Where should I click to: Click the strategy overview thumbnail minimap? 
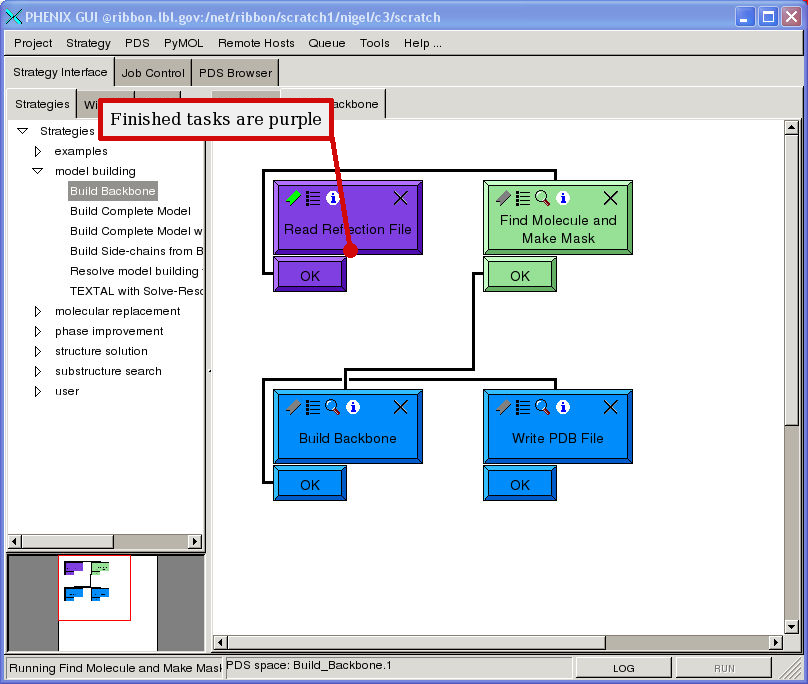click(x=94, y=588)
